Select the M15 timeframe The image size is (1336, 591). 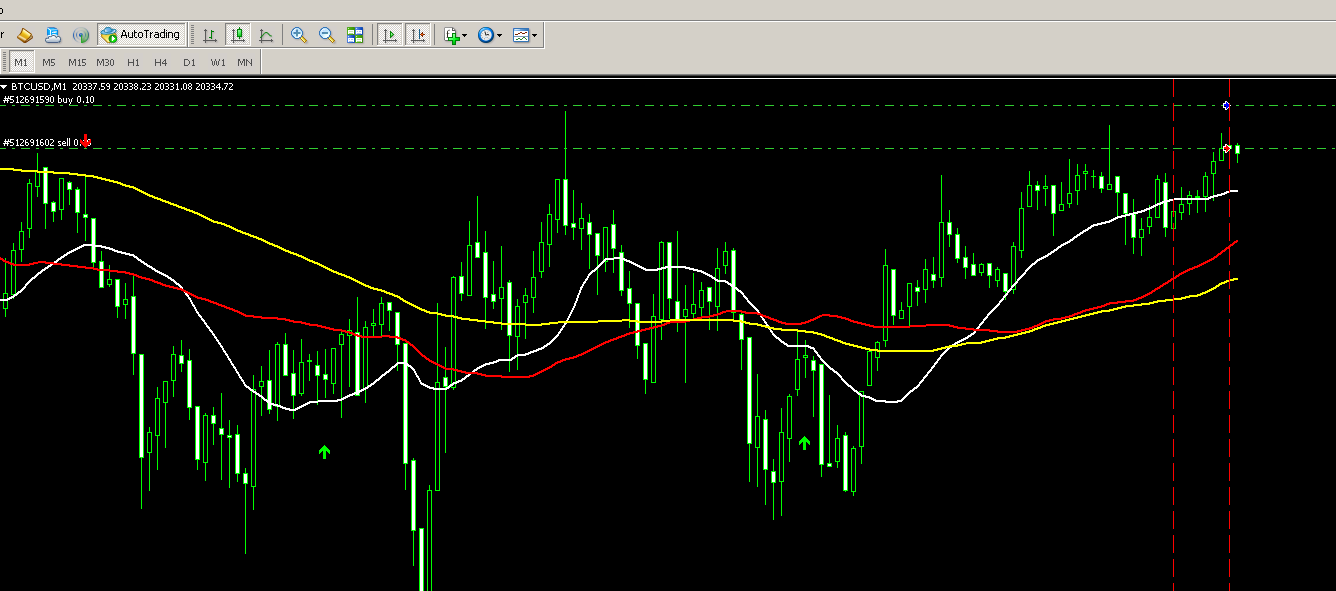77,62
